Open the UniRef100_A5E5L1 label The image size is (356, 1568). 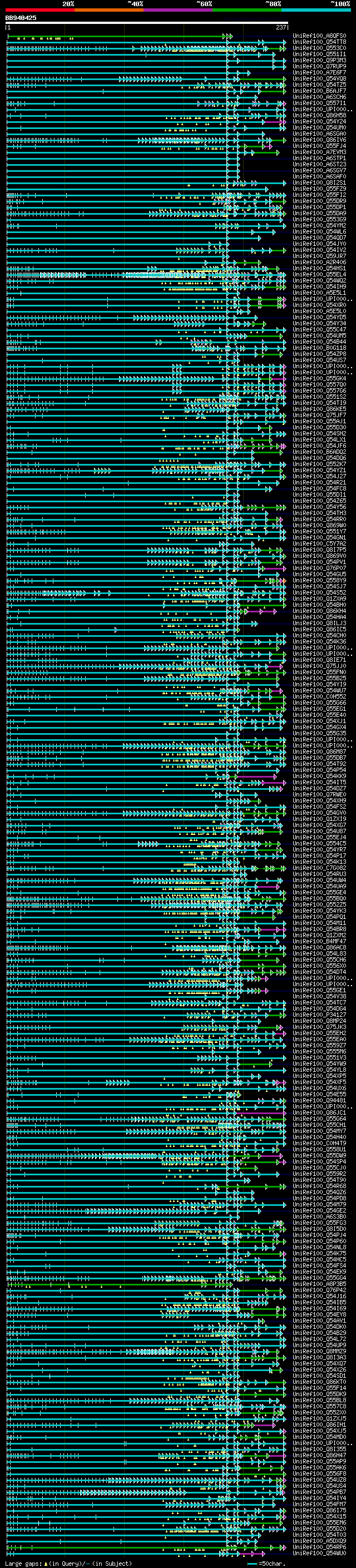click(319, 293)
